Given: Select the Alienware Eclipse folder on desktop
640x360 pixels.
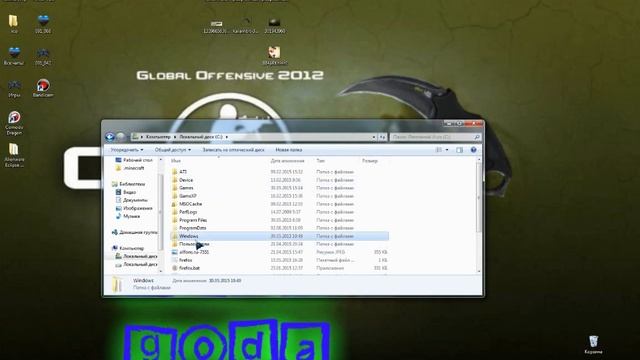Looking at the screenshot, I should click(x=14, y=155).
